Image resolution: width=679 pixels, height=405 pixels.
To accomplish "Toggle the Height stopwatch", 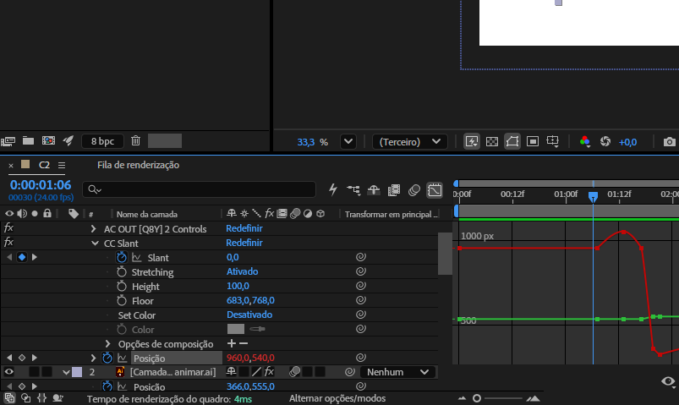I will tap(121, 286).
